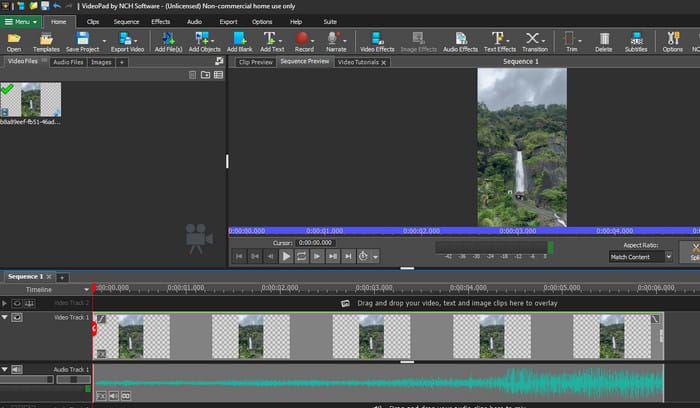700x408 pixels.
Task: Add a new bin tab with plus
Action: (121, 62)
